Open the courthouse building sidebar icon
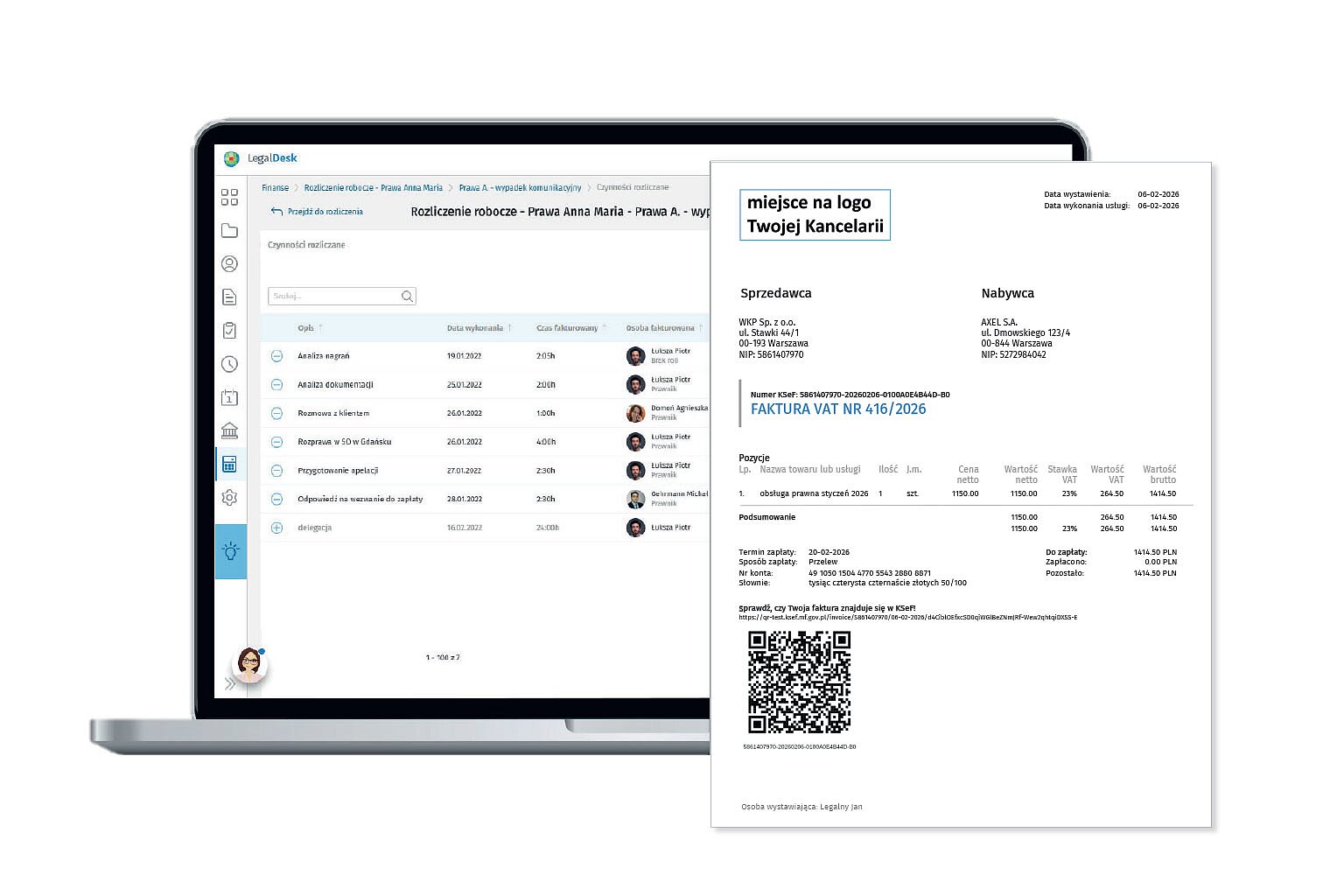This screenshot has height=896, width=1344. 229,430
